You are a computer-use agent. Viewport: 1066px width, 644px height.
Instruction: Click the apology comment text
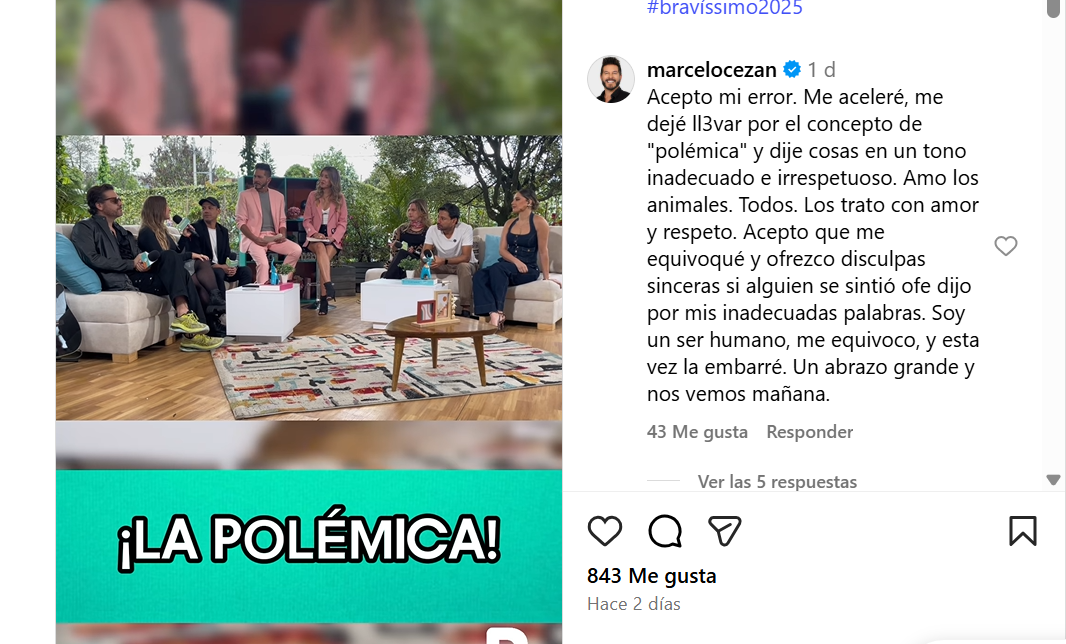tap(813, 245)
